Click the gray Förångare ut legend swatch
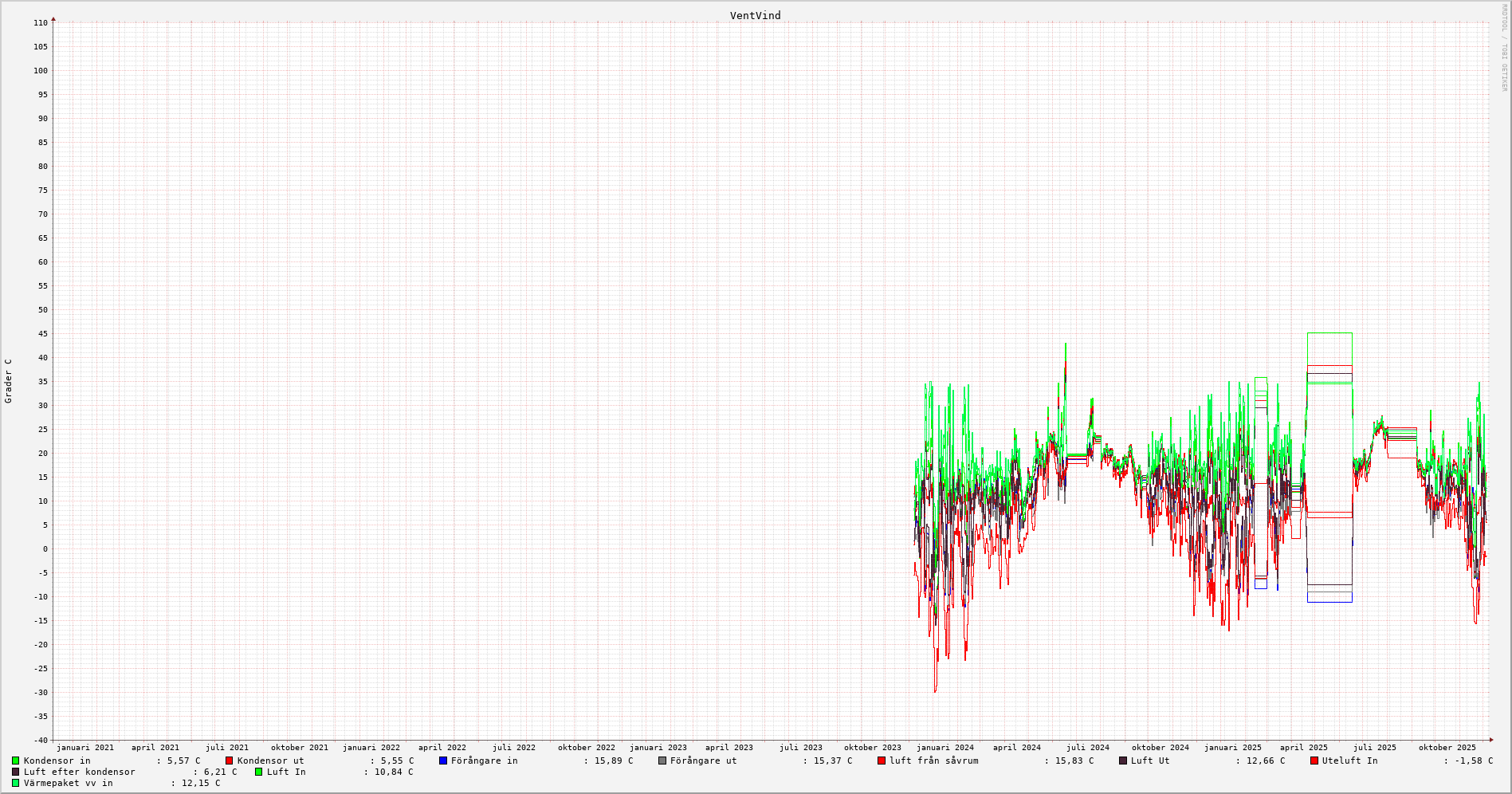The height and width of the screenshot is (794, 1512). click(x=662, y=761)
